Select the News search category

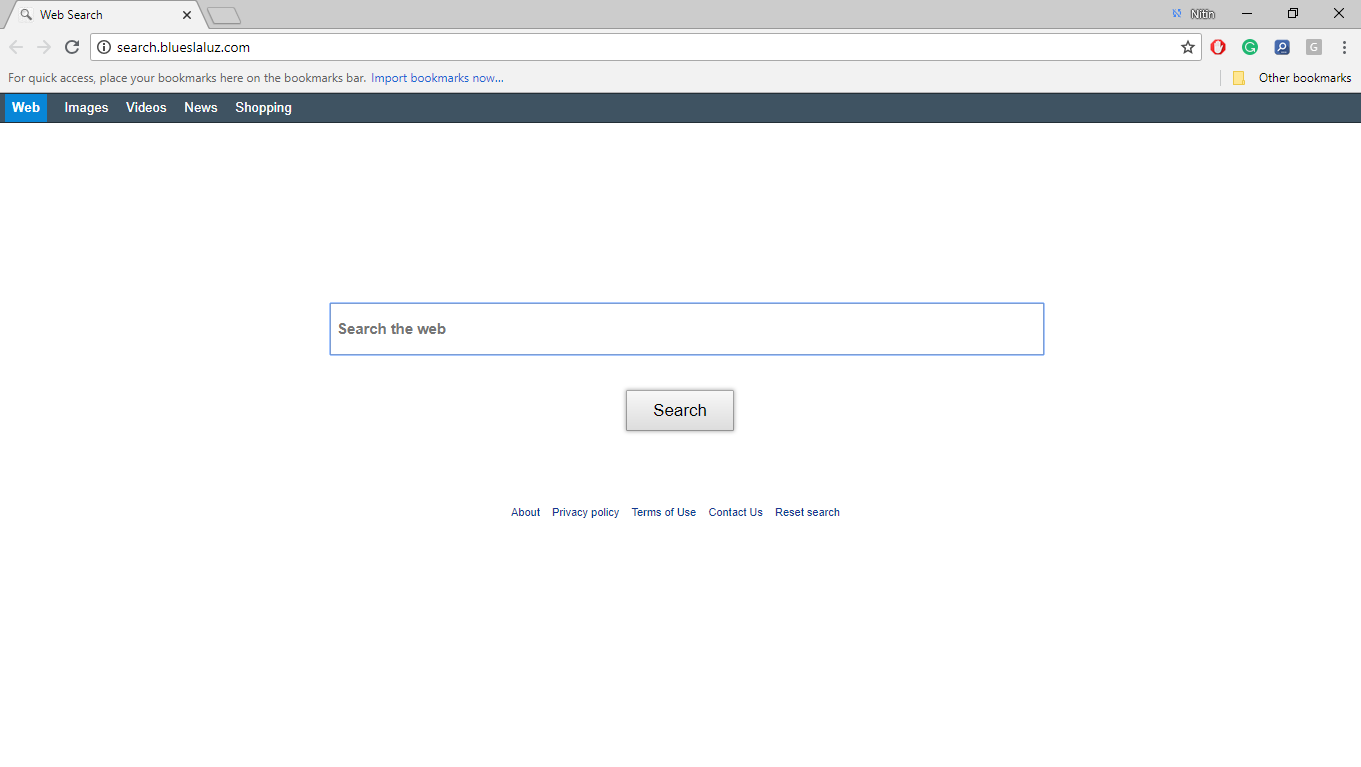pos(200,107)
